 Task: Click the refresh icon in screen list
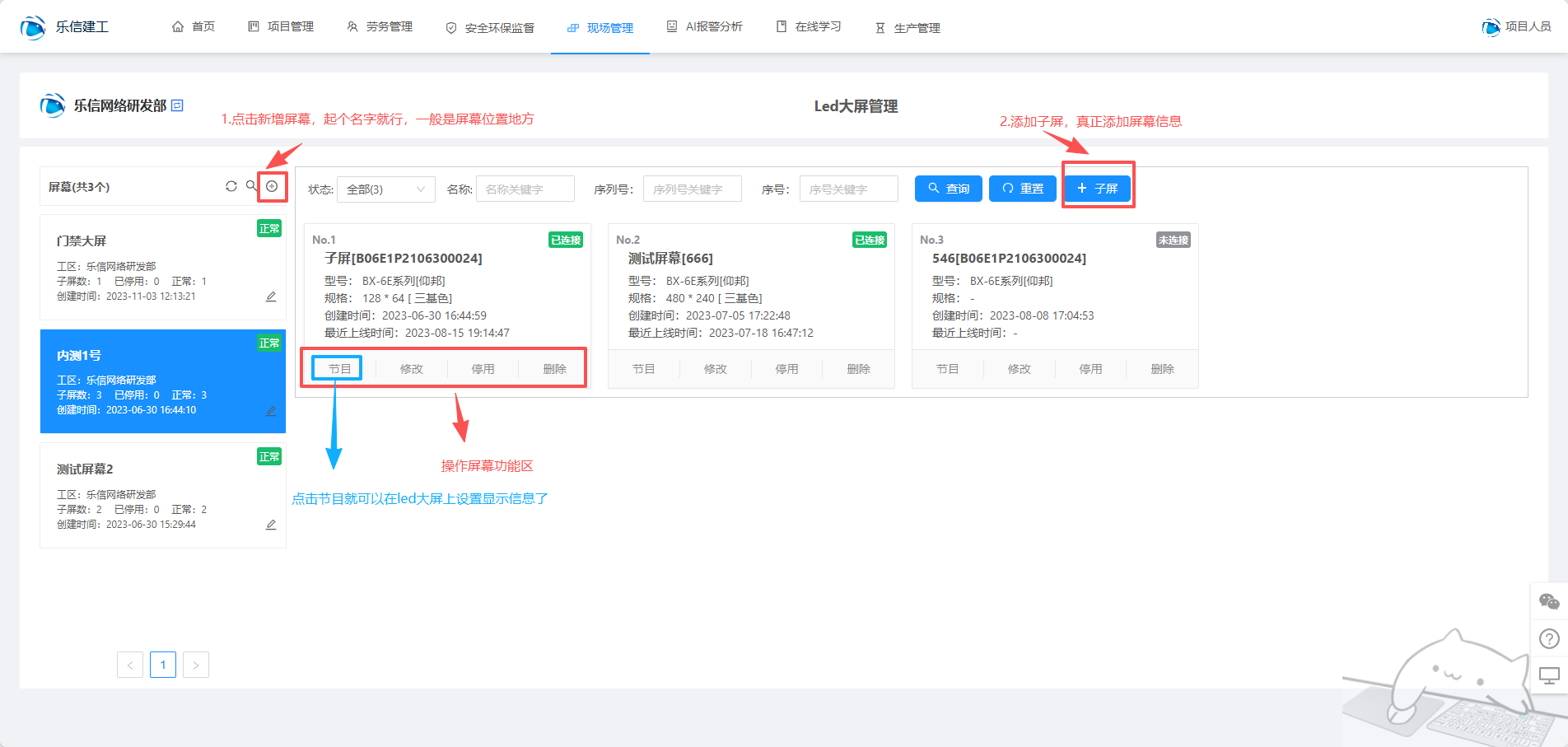[231, 186]
